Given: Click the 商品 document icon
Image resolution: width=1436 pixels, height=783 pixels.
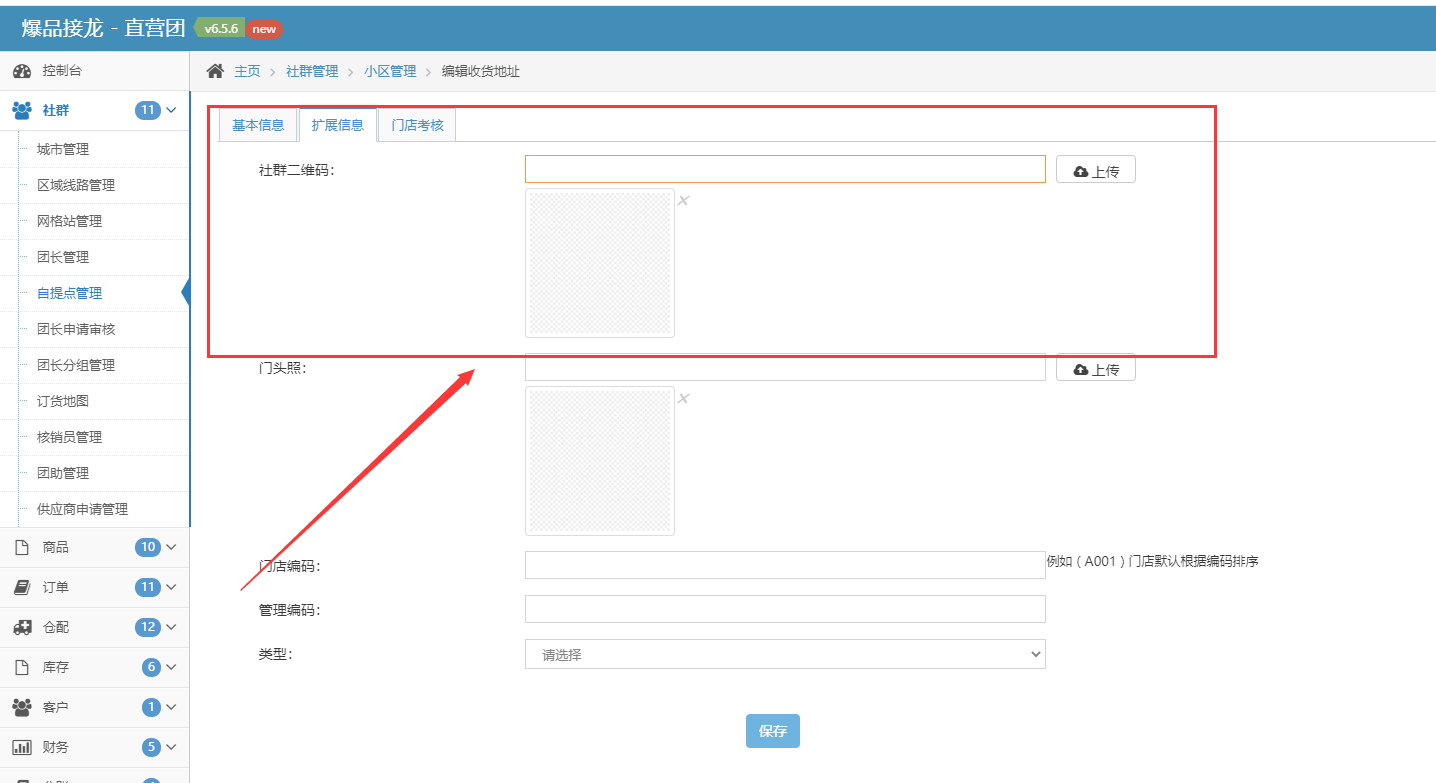Looking at the screenshot, I should 21,547.
